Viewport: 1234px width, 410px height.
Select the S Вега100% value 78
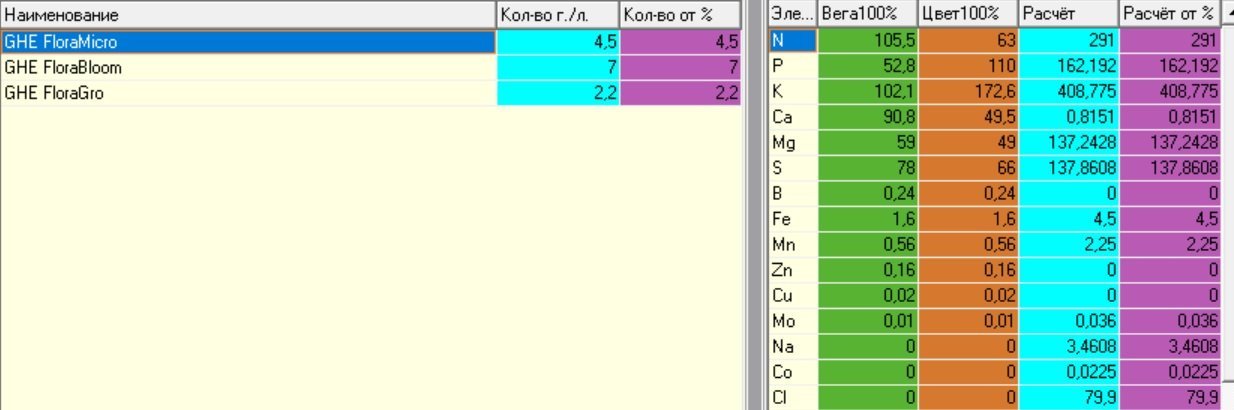868,168
